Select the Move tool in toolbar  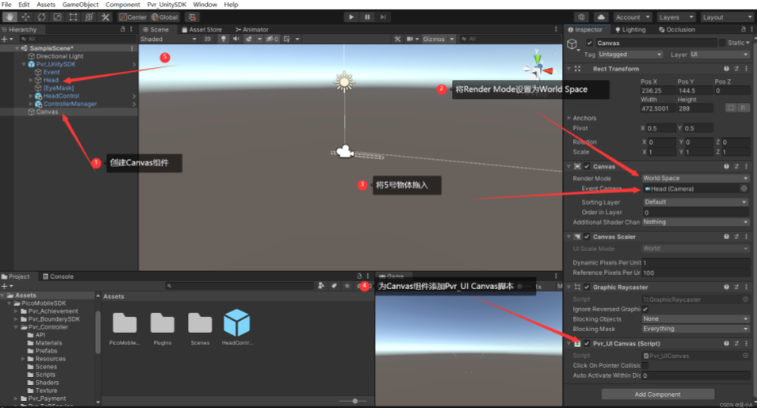[x=25, y=17]
